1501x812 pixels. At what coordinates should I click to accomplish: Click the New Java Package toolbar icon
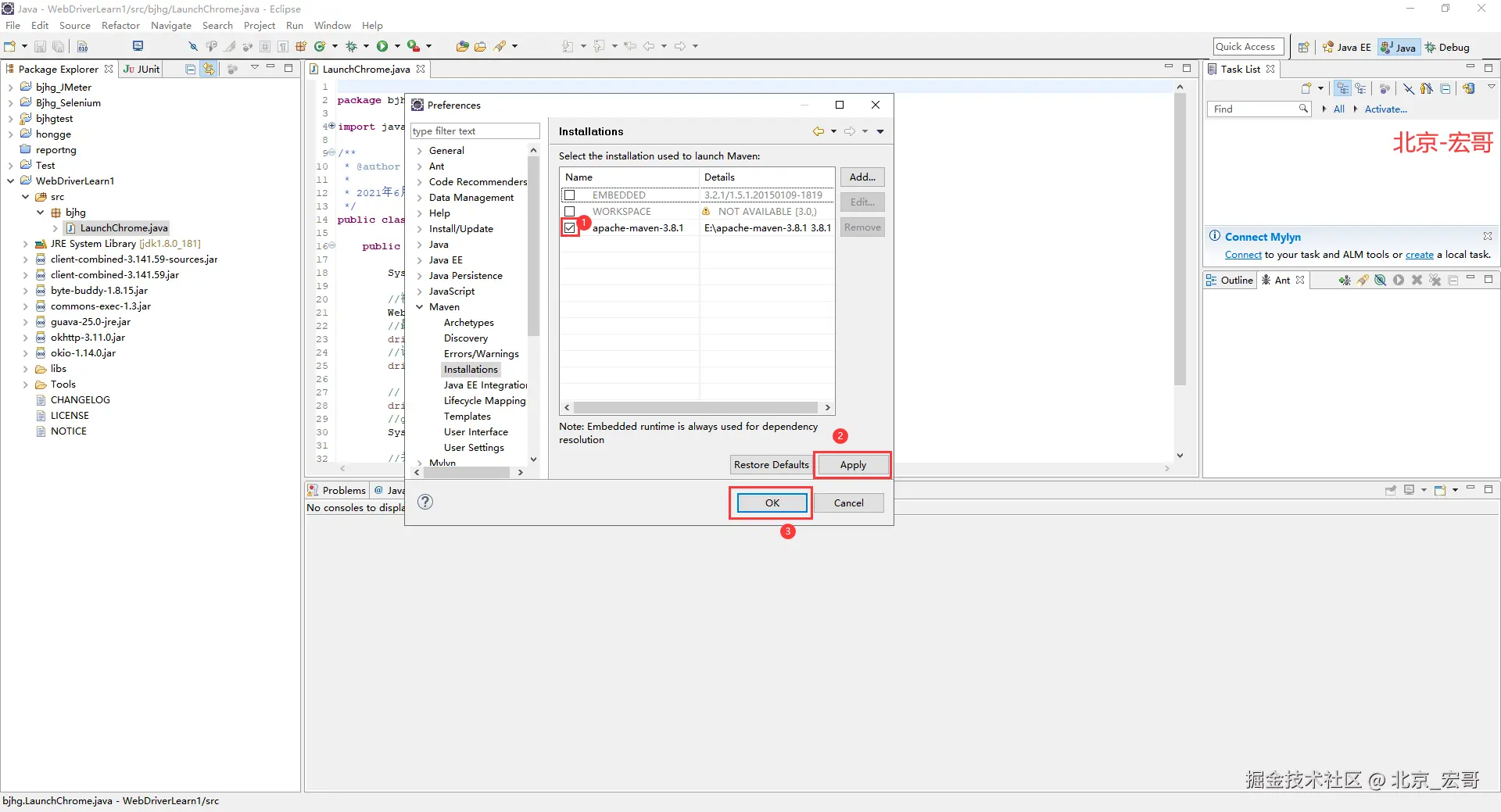tap(301, 47)
